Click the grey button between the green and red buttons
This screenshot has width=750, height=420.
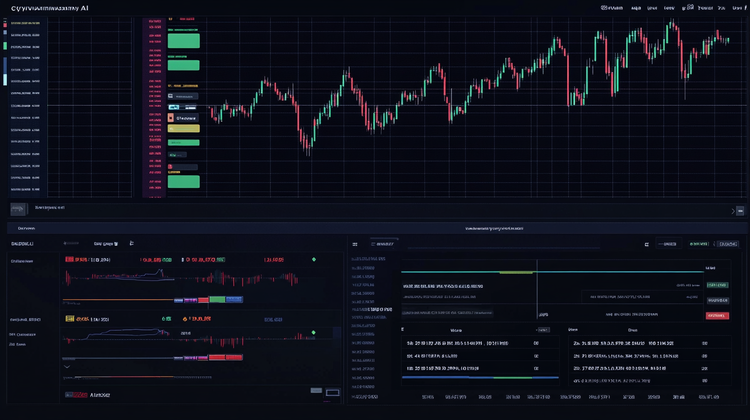717,300
